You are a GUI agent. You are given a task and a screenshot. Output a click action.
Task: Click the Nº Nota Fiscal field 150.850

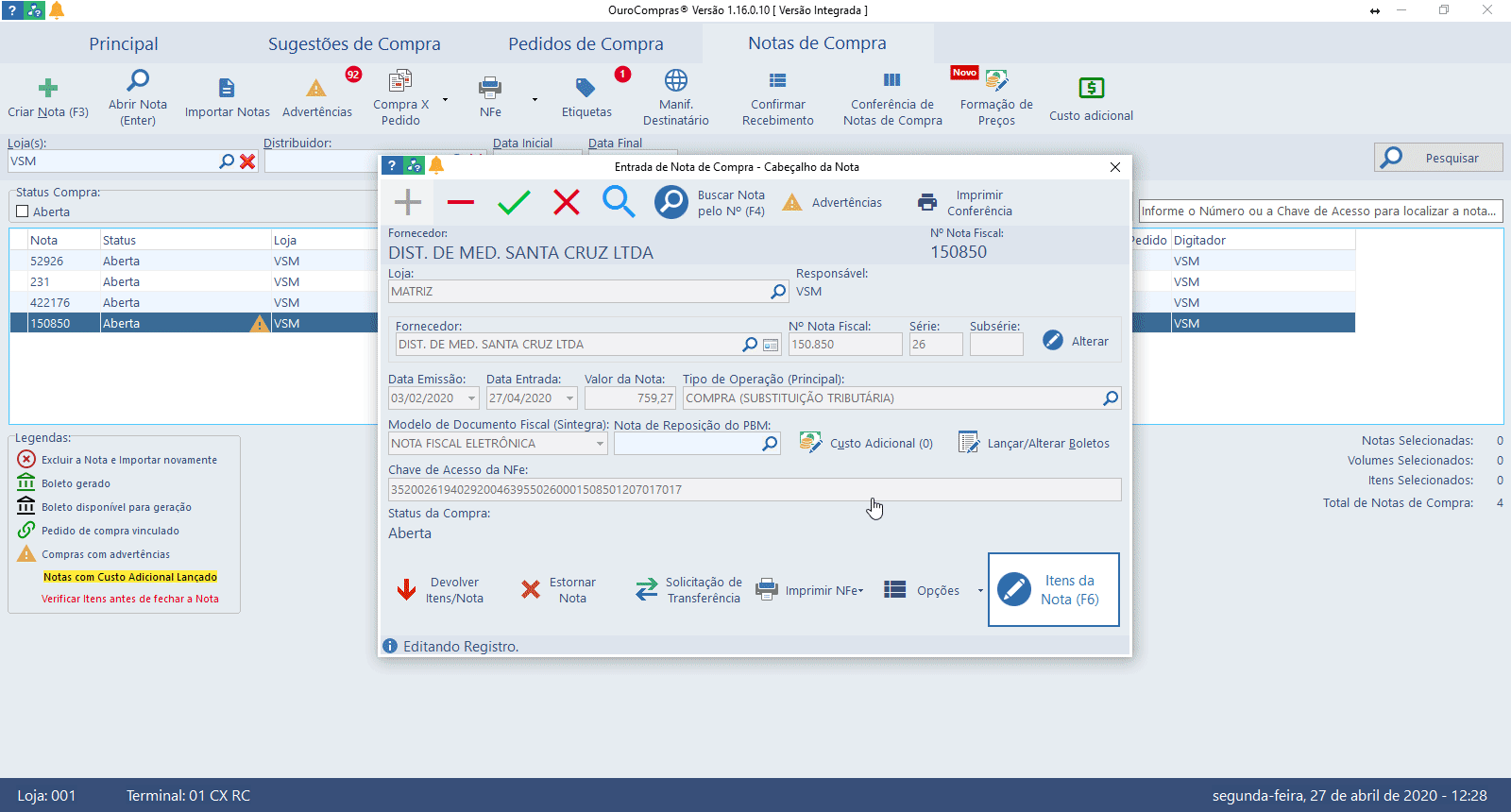(x=845, y=345)
